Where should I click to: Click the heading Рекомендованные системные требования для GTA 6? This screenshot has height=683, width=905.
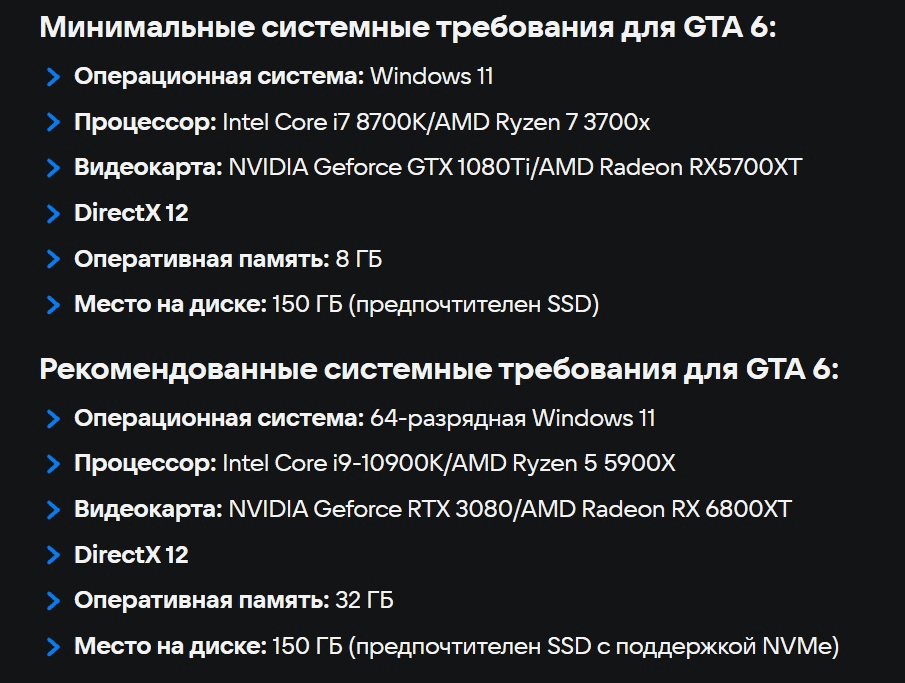[x=439, y=369]
